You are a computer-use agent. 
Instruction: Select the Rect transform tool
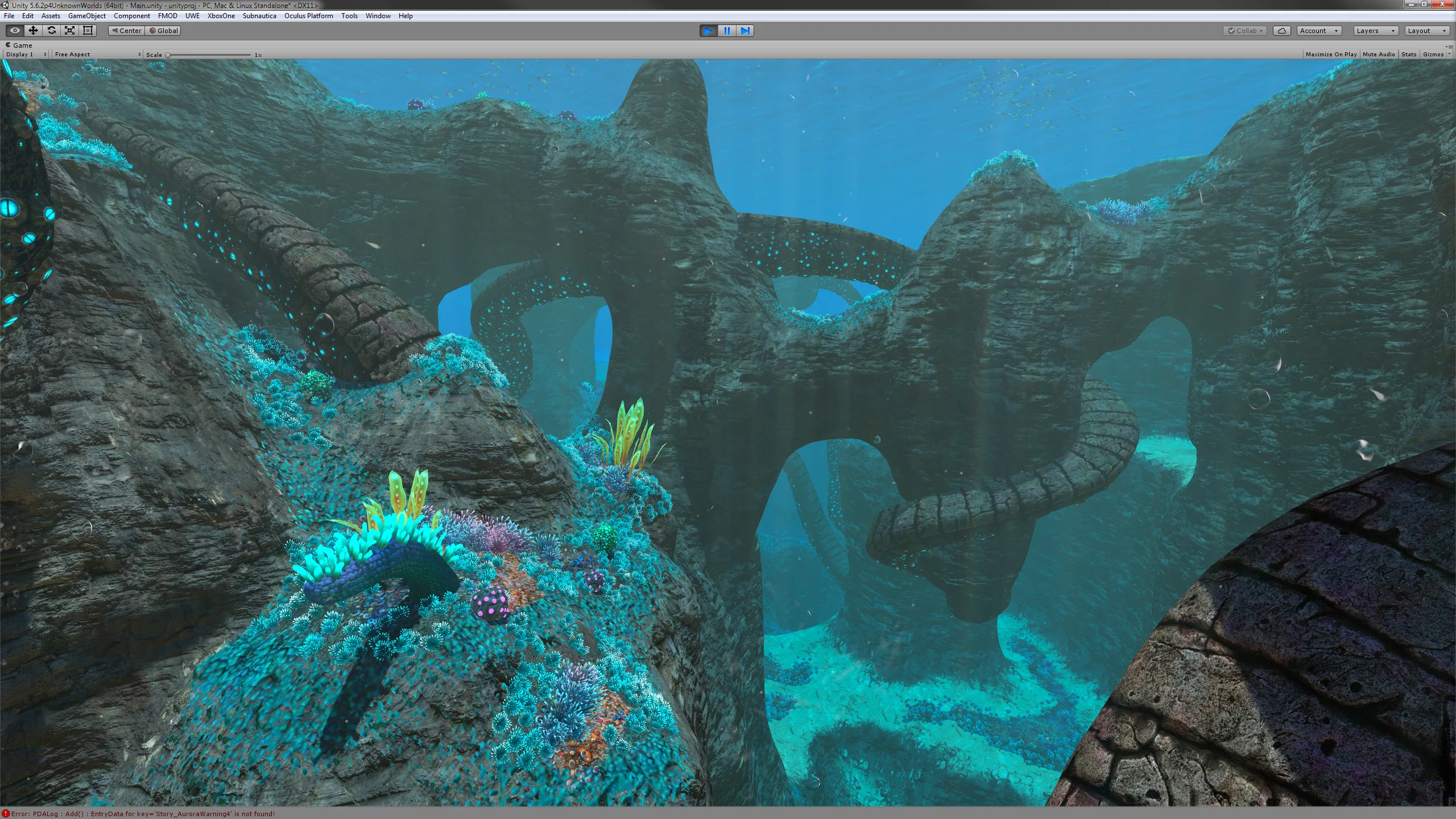click(x=88, y=31)
